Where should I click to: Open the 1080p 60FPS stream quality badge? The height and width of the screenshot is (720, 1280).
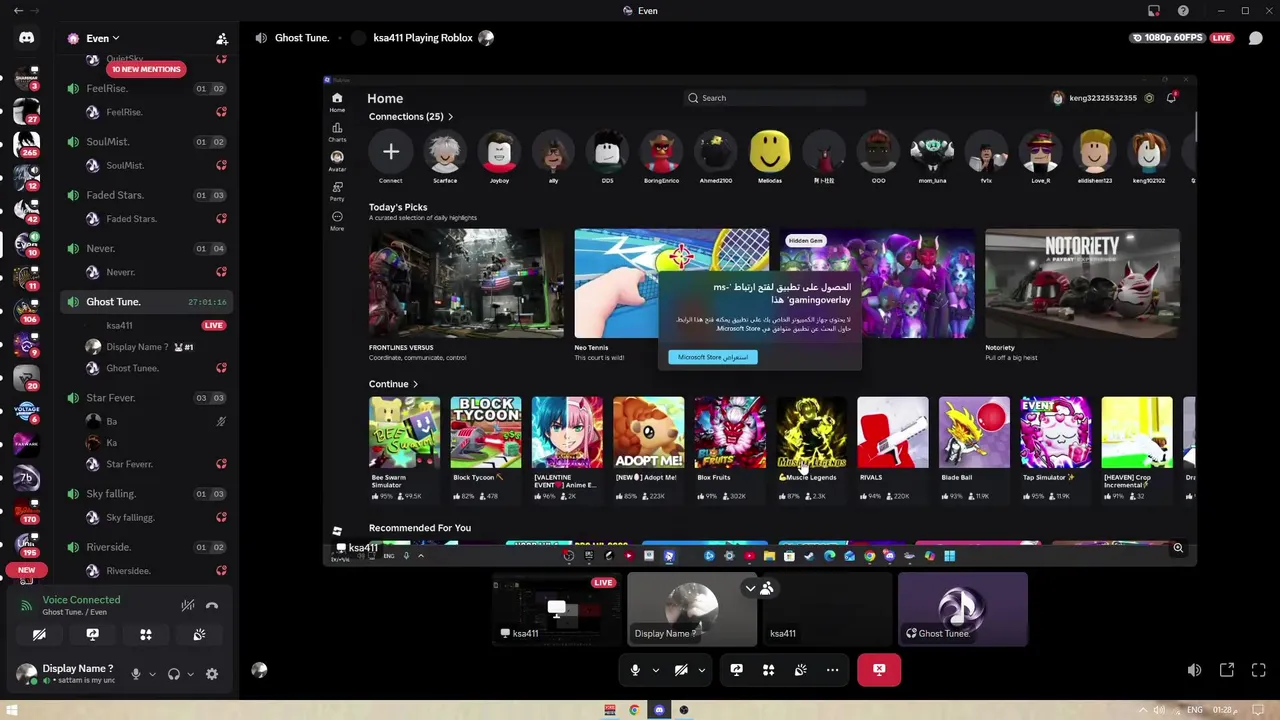coord(1167,38)
